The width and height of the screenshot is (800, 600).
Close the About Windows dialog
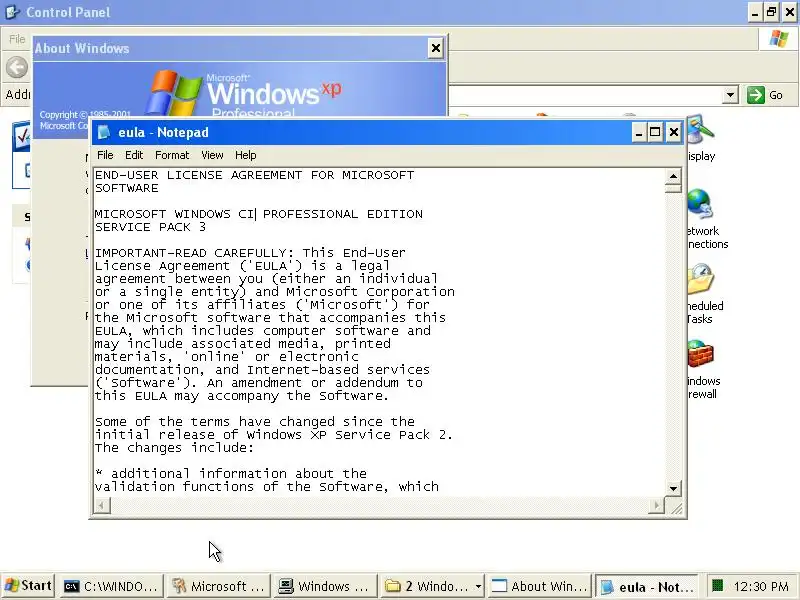(436, 48)
